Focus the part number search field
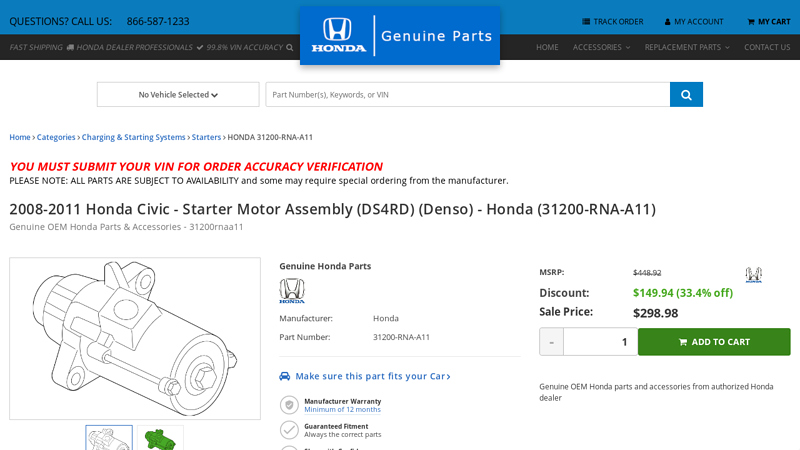This screenshot has height=450, width=800. point(467,95)
